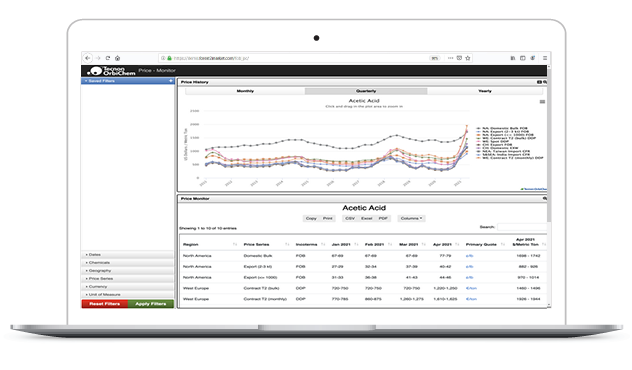Sort by Primary Quote column arrows

coord(503,245)
